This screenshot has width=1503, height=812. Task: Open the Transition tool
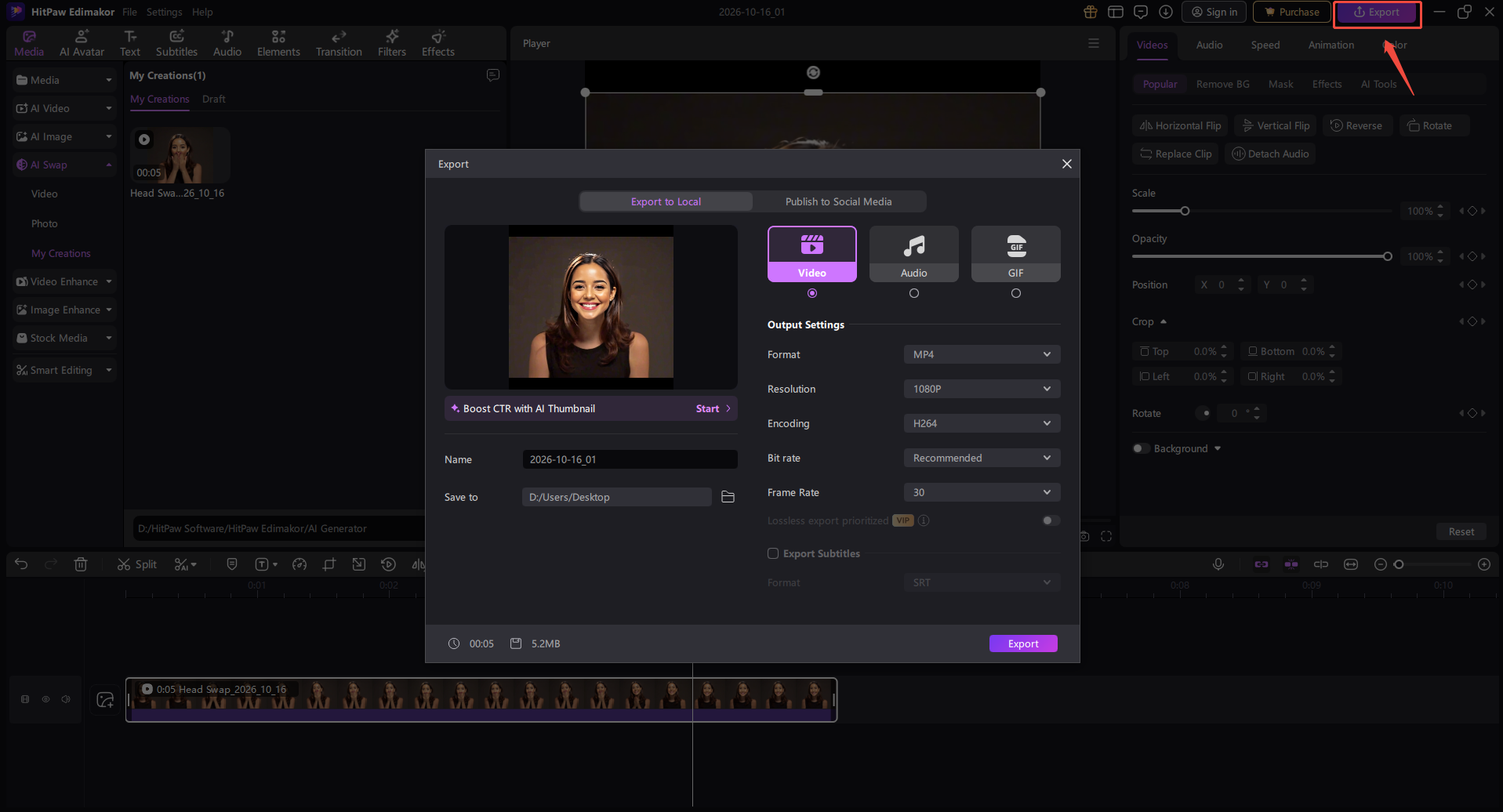339,43
